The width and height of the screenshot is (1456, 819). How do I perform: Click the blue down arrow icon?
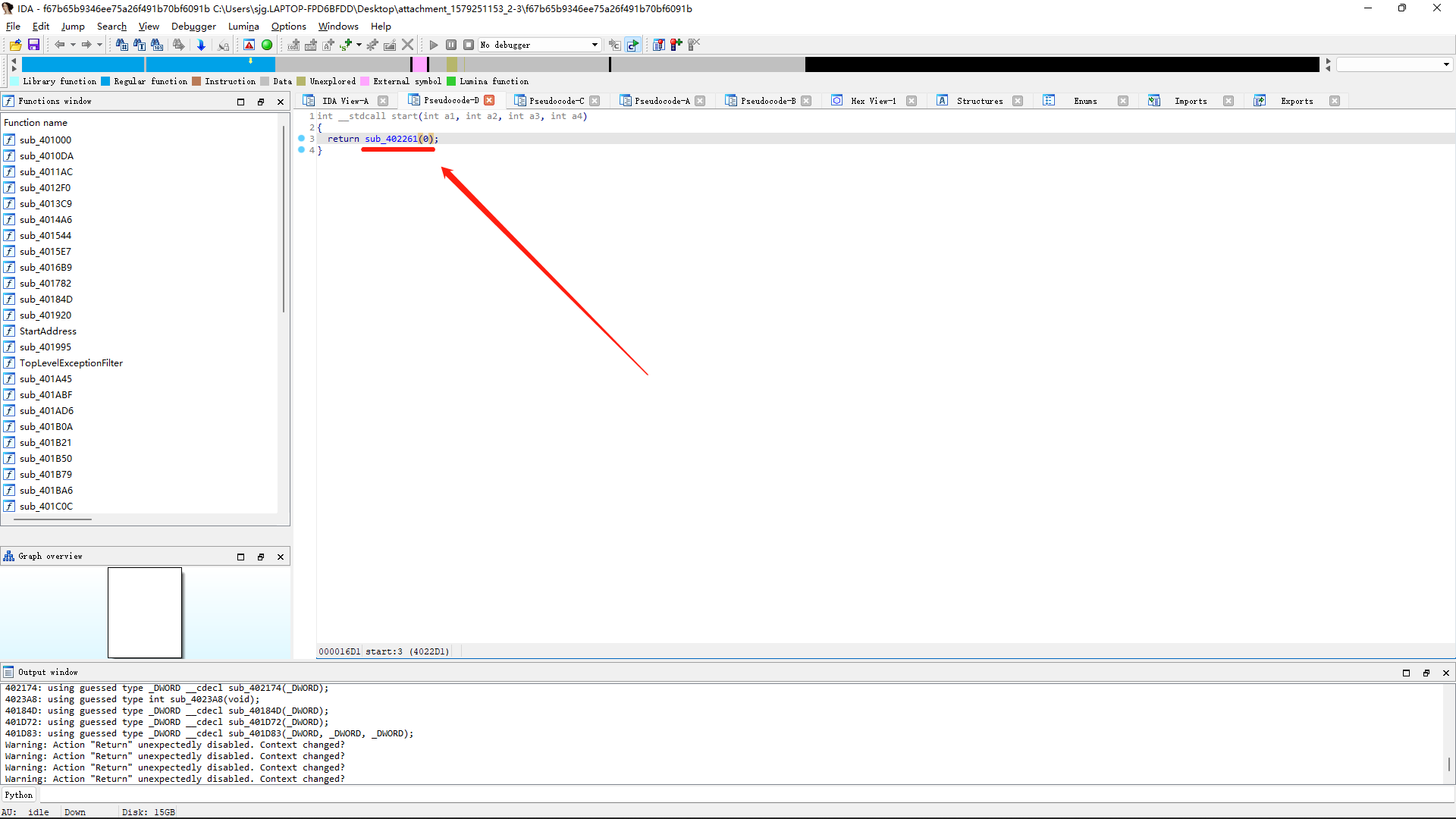point(201,45)
